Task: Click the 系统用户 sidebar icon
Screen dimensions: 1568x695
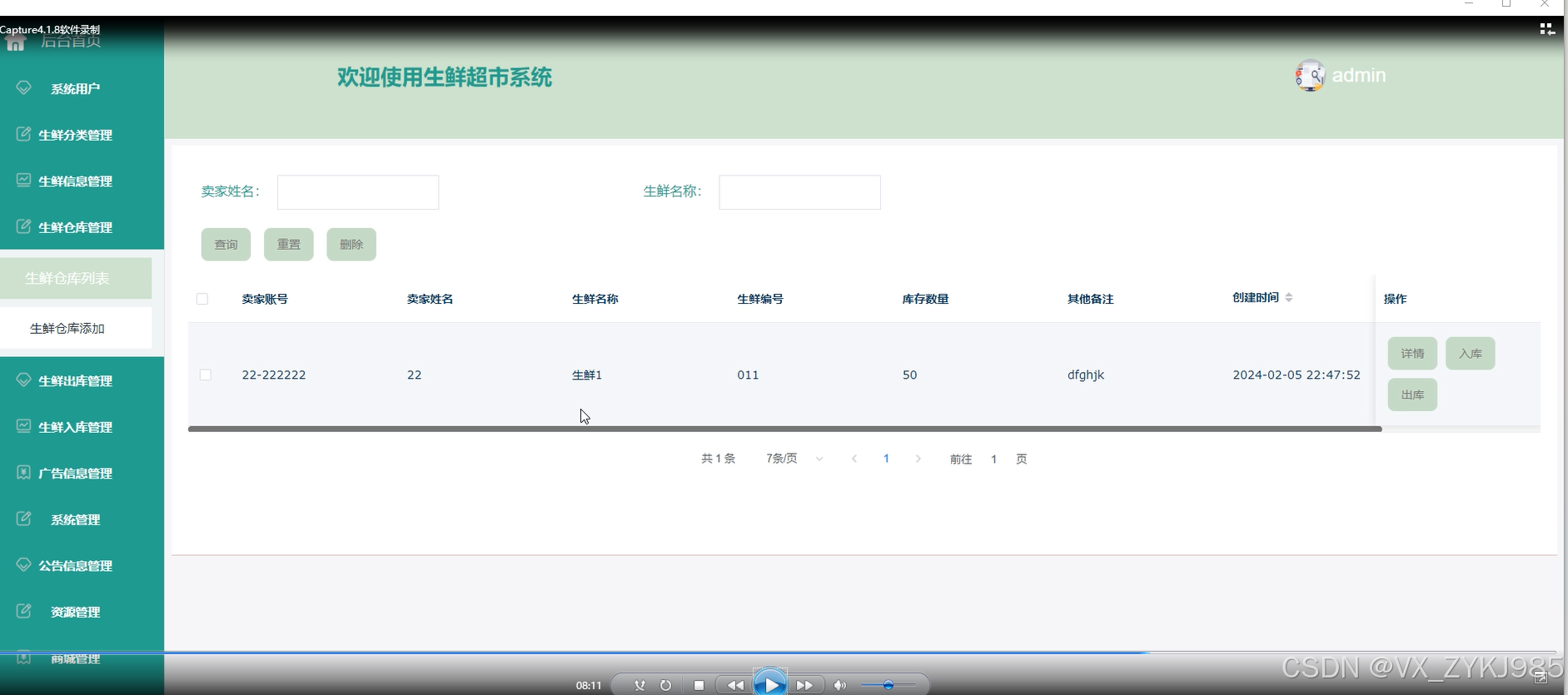Action: click(23, 87)
